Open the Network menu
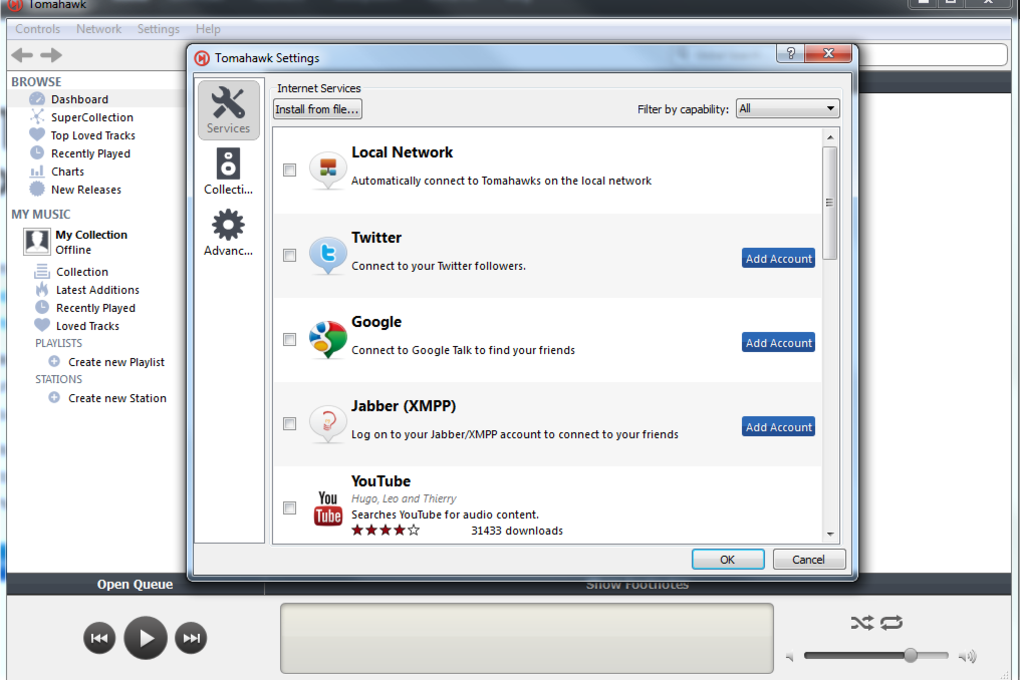Viewport: 1020px width, 680px height. point(99,29)
